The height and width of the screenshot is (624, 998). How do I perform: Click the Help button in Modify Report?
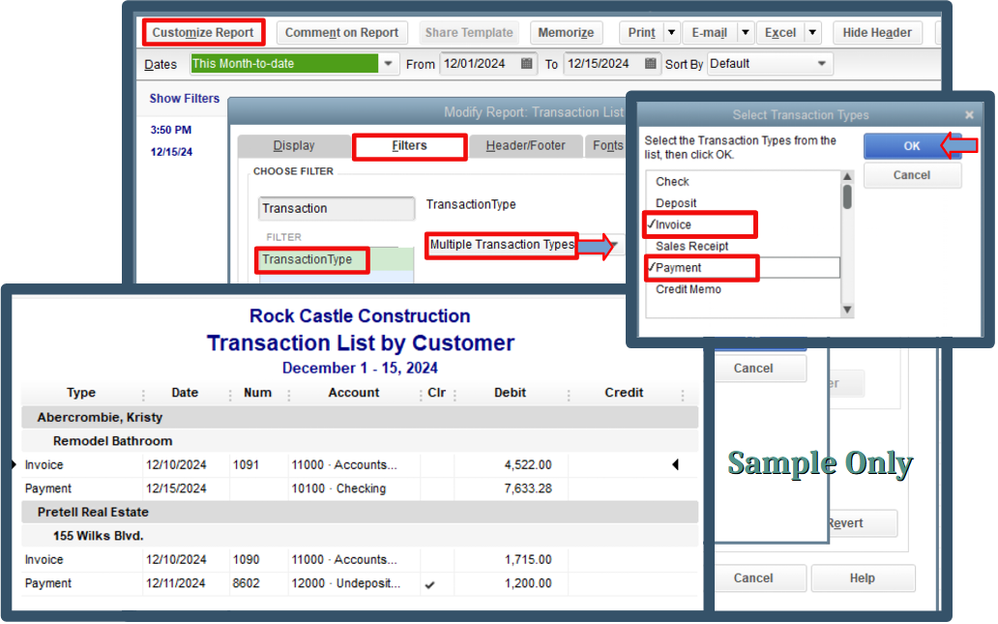tap(862, 578)
